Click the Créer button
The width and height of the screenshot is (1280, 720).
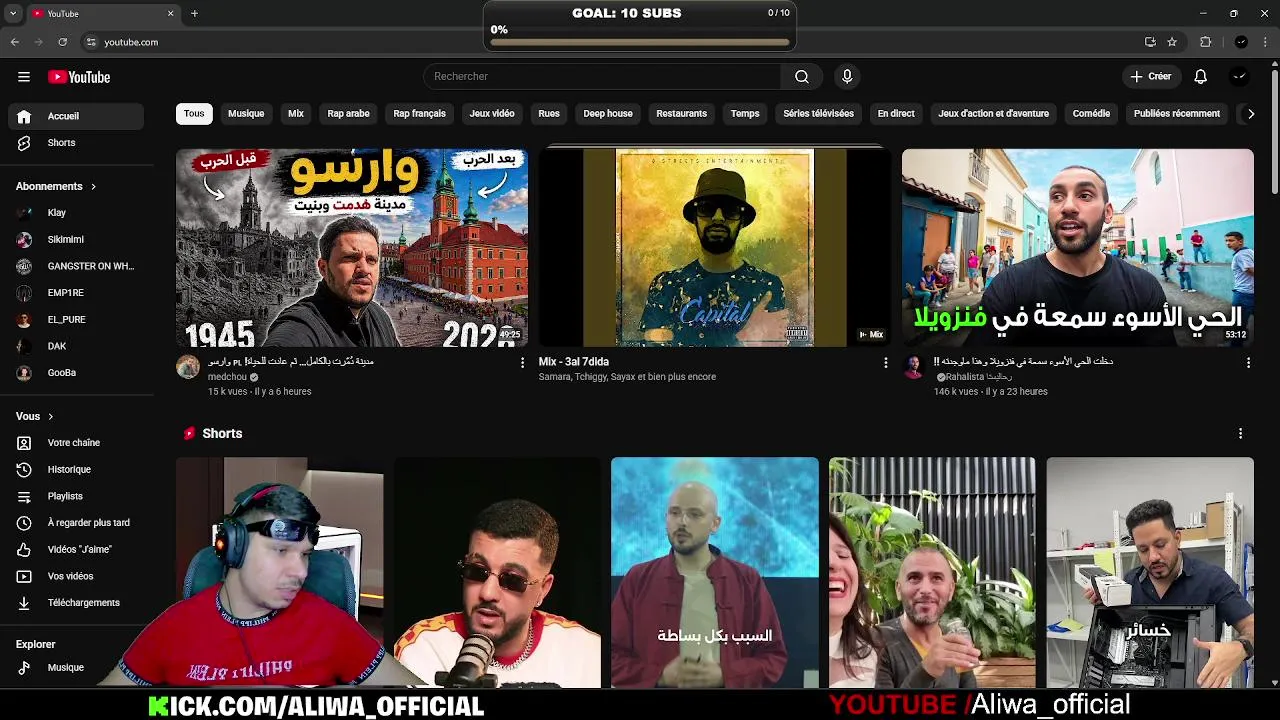click(1150, 77)
